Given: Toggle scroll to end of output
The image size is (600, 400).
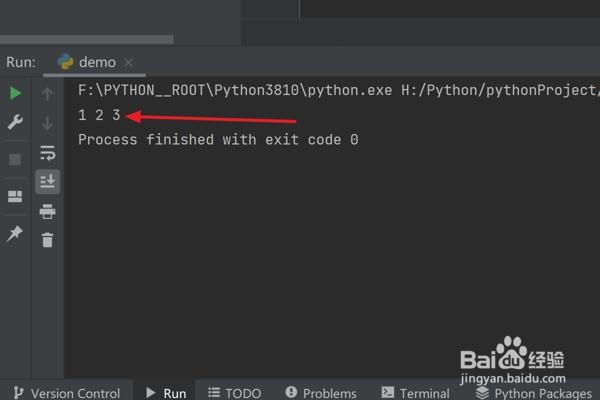Looking at the screenshot, I should tap(47, 181).
